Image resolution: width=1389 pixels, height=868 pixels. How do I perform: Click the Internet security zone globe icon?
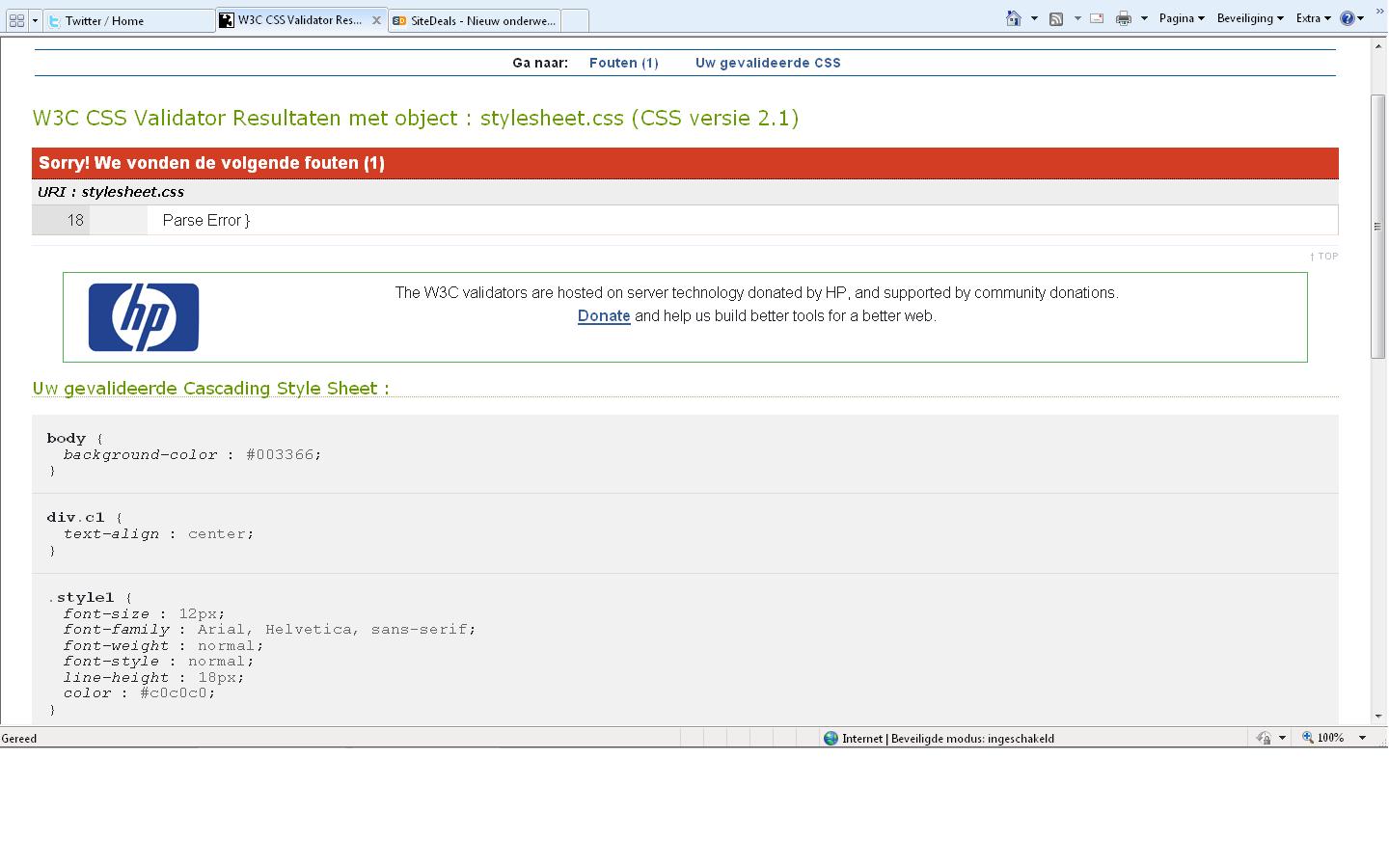[831, 738]
